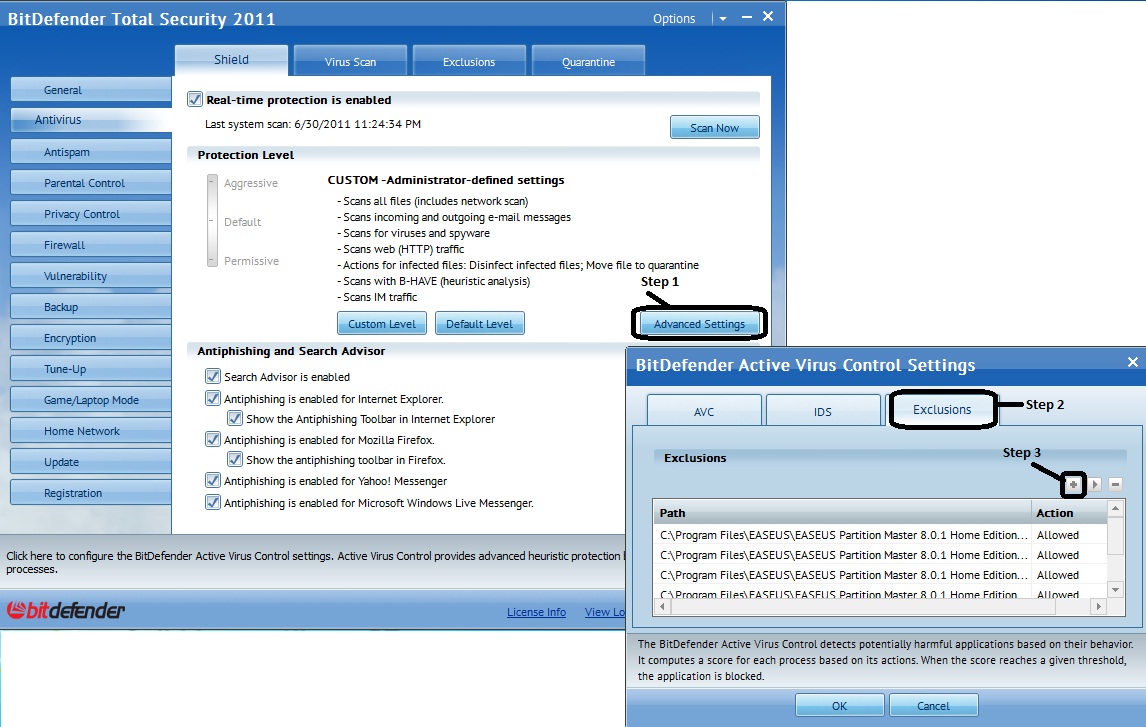This screenshot has width=1146, height=727.
Task: Toggle Show Antiphishing Toolbar in Internet Explorer
Action: coord(235,419)
